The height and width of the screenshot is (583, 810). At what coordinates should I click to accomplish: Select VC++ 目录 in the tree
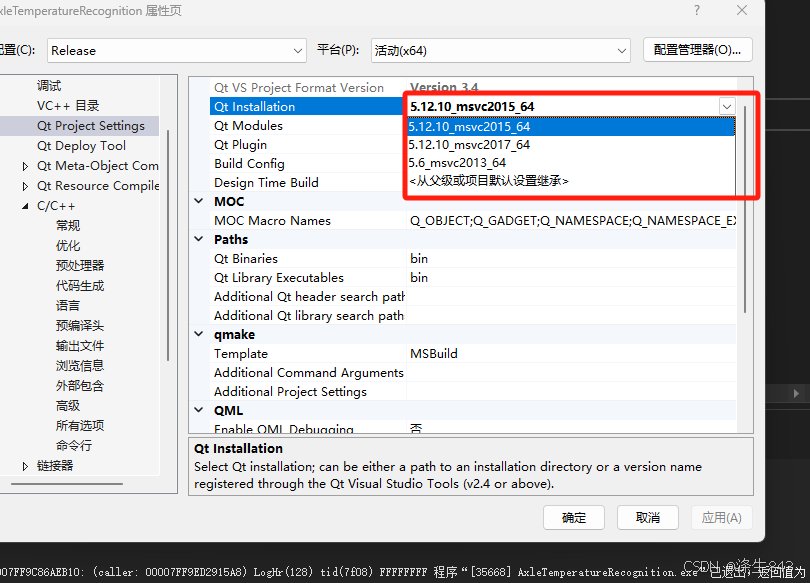tap(68, 106)
